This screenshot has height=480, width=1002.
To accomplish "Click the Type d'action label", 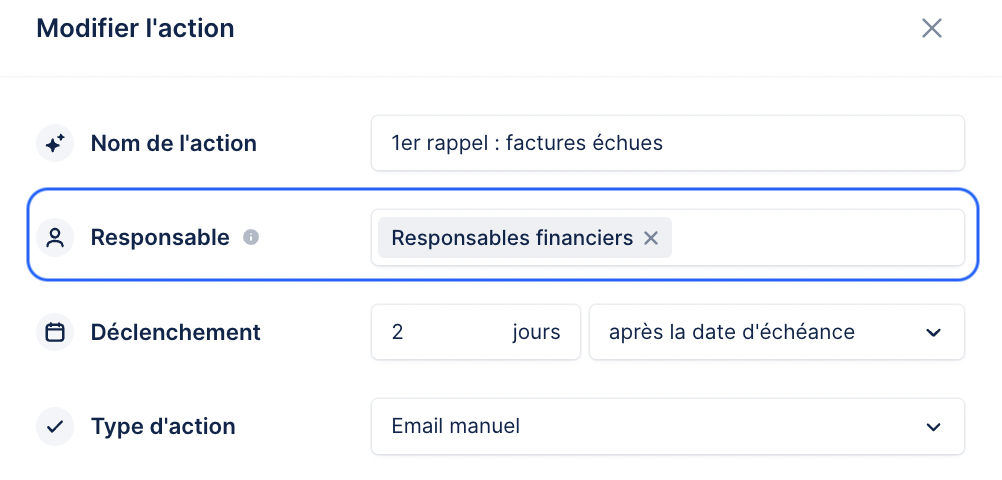I will 163,426.
